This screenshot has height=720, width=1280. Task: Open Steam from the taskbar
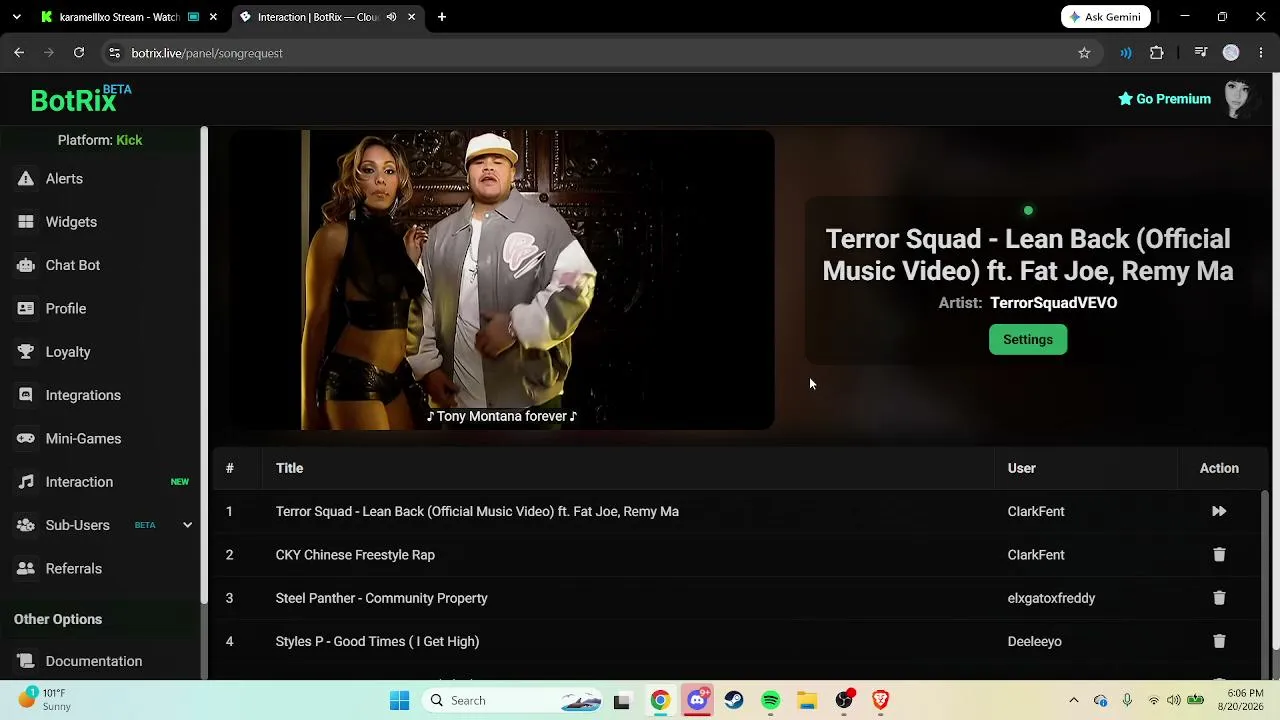(734, 700)
